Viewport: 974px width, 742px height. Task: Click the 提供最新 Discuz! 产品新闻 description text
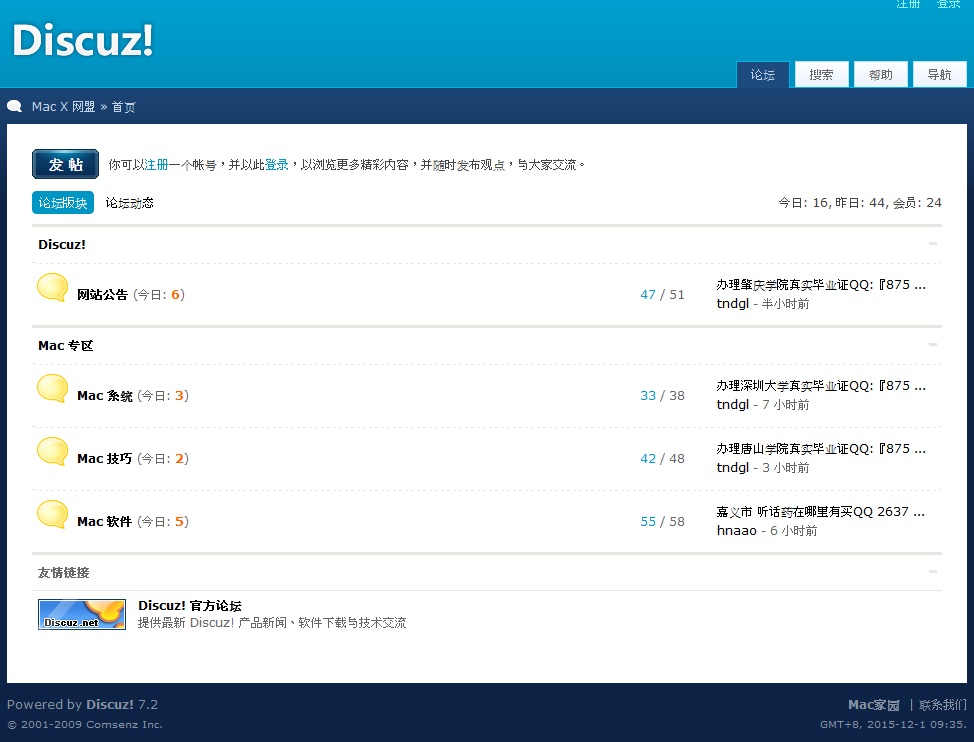point(271,623)
